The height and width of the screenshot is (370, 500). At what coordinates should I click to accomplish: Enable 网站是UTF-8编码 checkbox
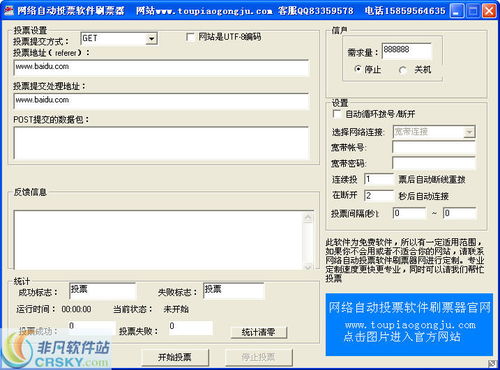(x=190, y=37)
